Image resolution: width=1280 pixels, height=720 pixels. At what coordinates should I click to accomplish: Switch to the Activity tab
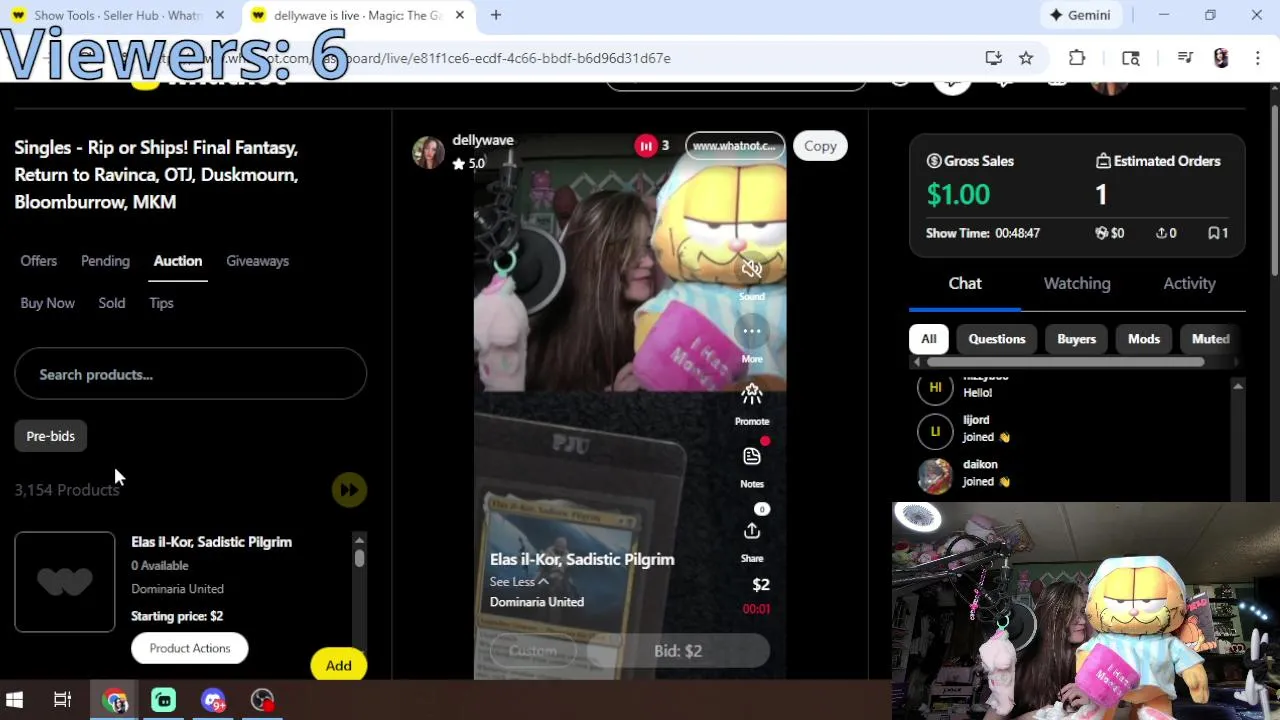(x=1189, y=283)
